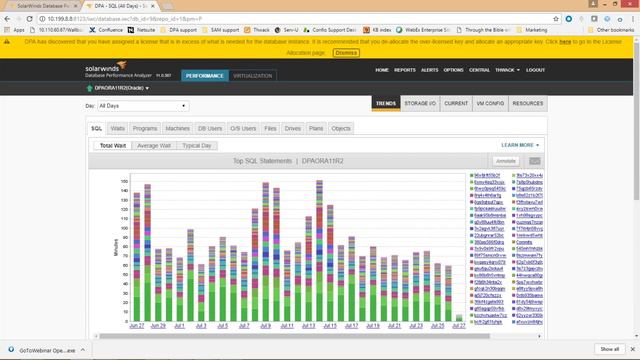Show the Average Wait chart view
Screen dimensions: 640x360
[x=154, y=146]
